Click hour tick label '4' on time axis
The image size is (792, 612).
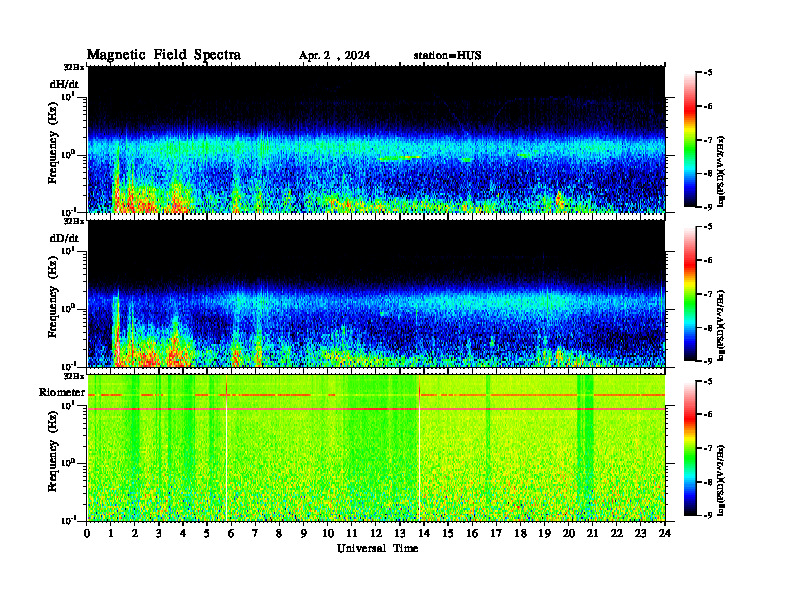[183, 533]
